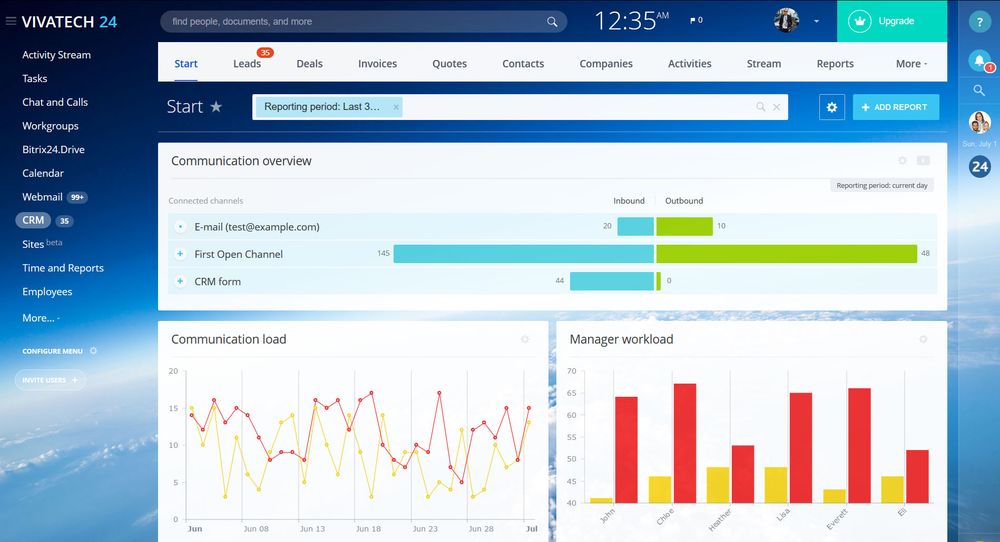The image size is (1000, 542).
Task: Click the First Open Channel outbound green bar
Action: 786,254
